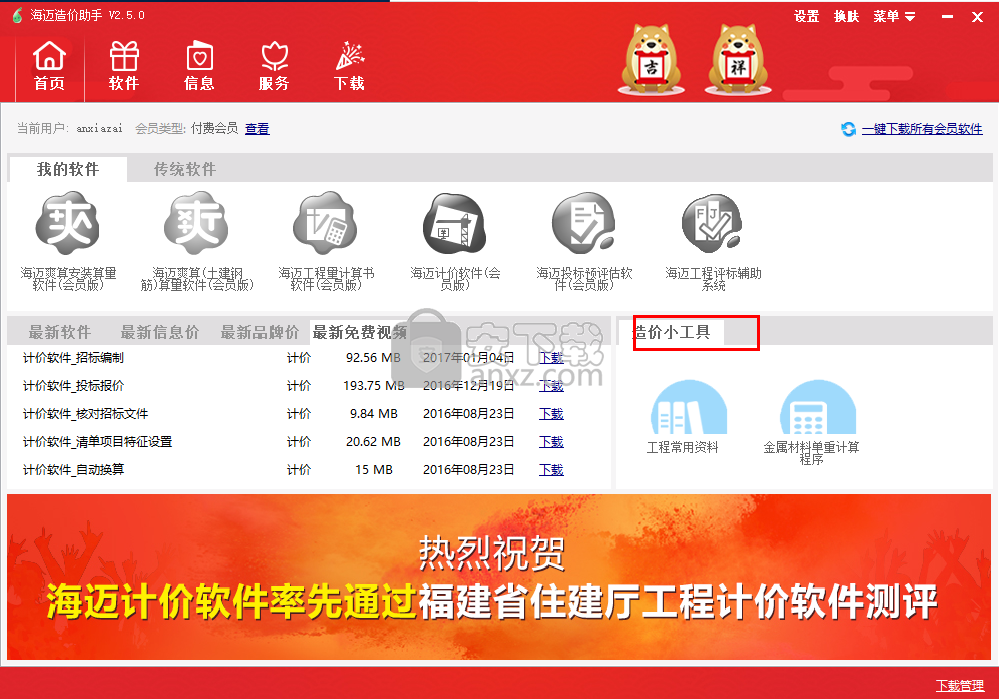This screenshot has width=999, height=699.
Task: Click the app logo in title bar
Action: [18, 15]
